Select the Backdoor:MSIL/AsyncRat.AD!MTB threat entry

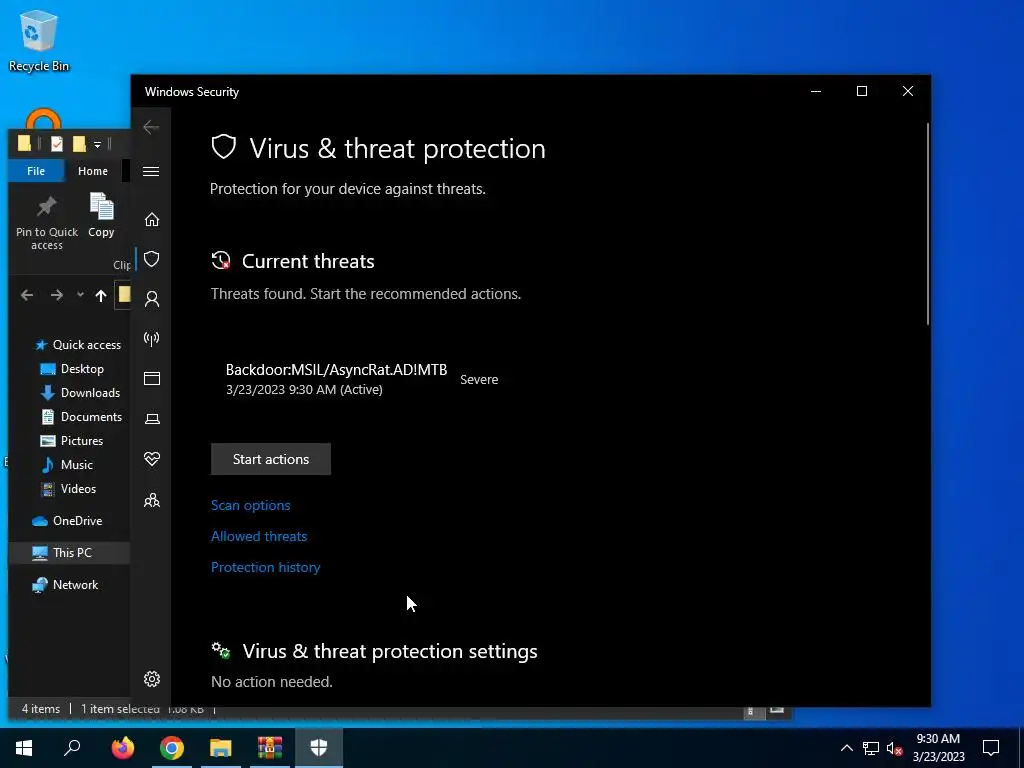tap(336, 379)
